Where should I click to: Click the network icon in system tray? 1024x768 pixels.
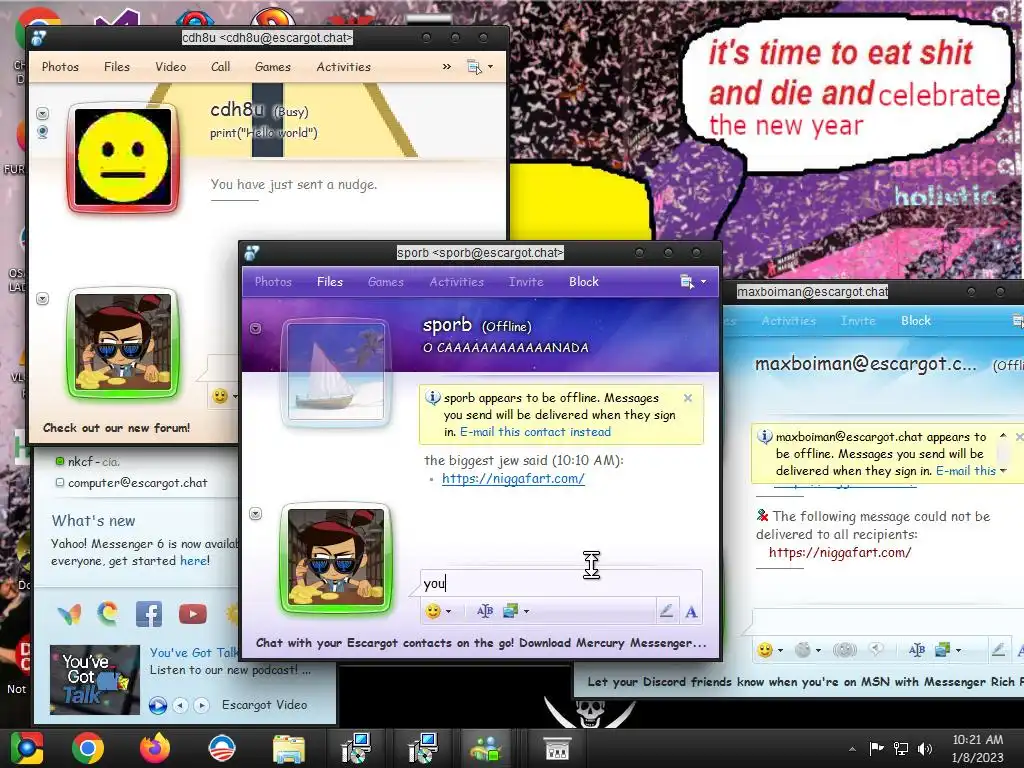point(901,749)
